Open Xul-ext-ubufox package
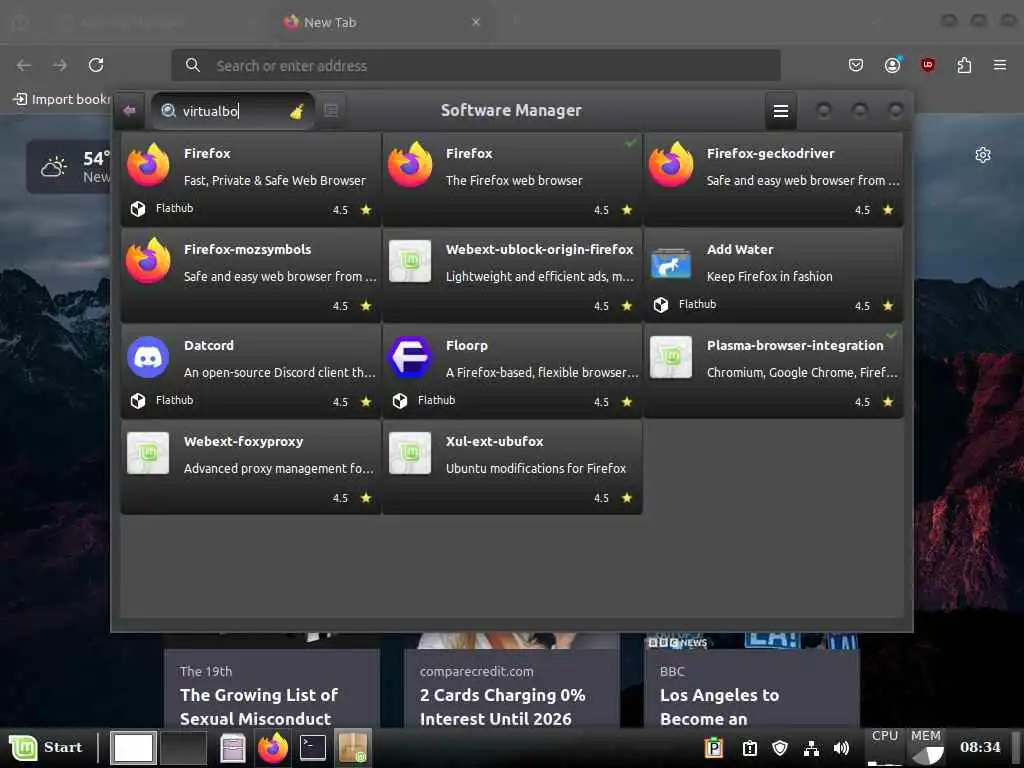Screen dimensions: 1024x768 [x=512, y=467]
